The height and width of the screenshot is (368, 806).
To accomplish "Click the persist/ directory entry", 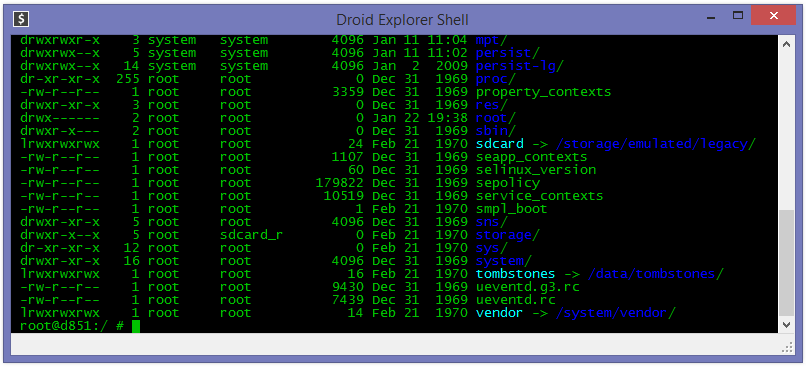I will 508,53.
